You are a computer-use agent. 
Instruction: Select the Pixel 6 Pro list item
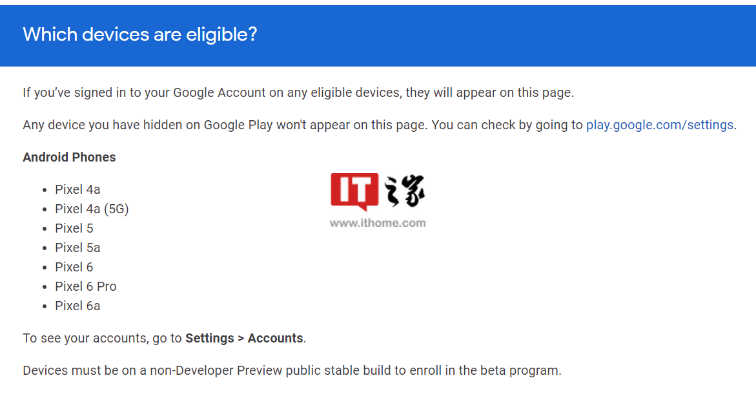(86, 286)
